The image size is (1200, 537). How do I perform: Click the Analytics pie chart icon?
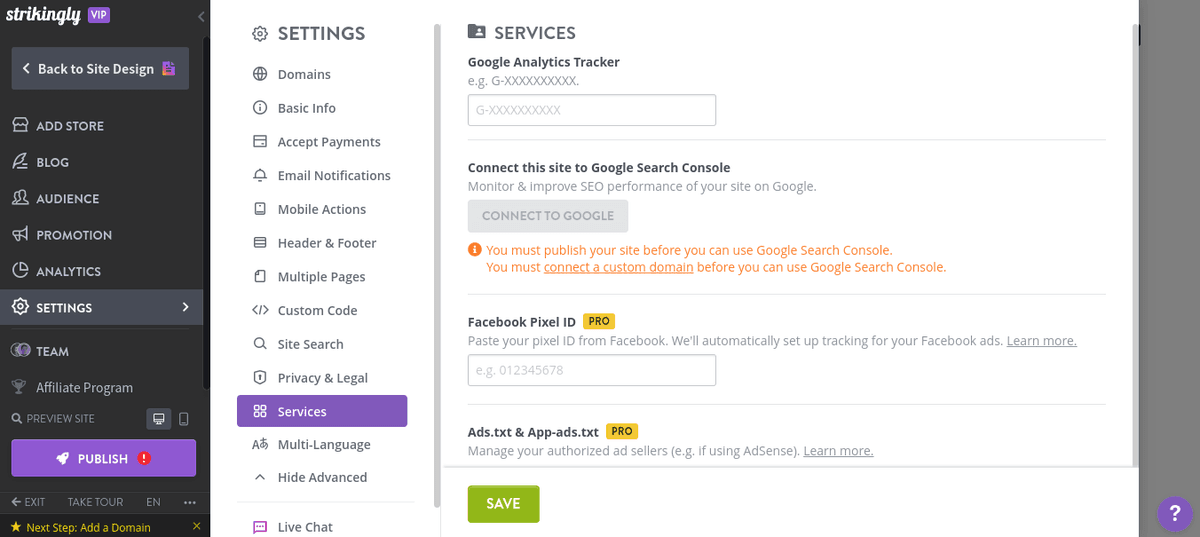[x=20, y=271]
